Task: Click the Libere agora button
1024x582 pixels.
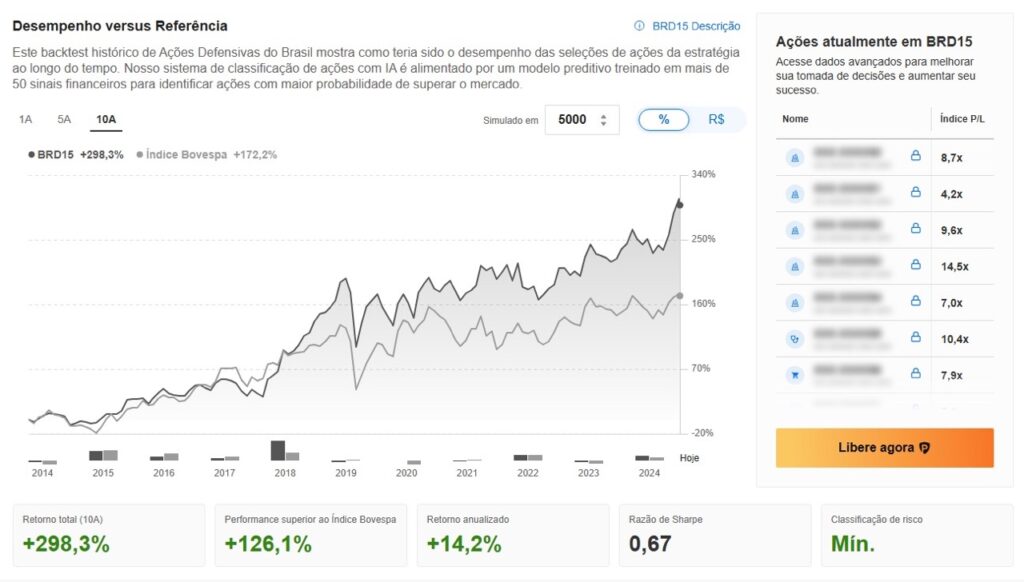Action: 884,447
